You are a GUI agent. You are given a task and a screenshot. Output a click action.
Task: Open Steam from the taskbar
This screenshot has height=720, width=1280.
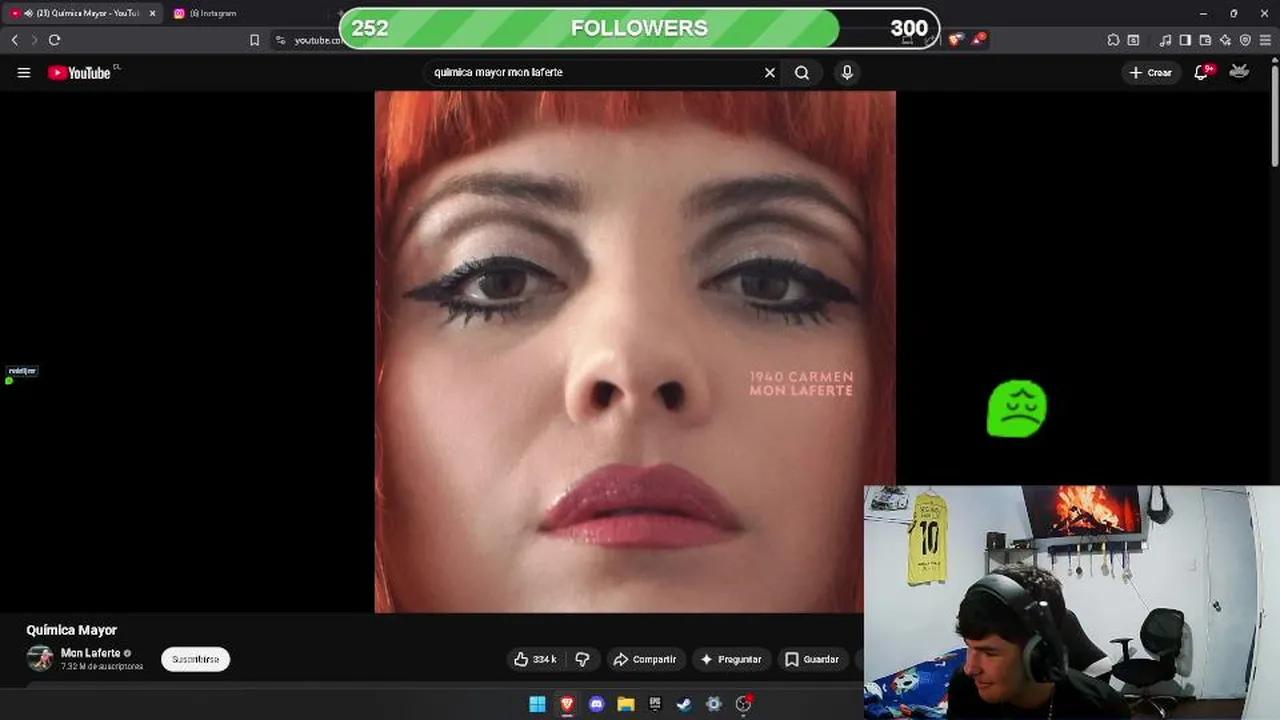[684, 704]
